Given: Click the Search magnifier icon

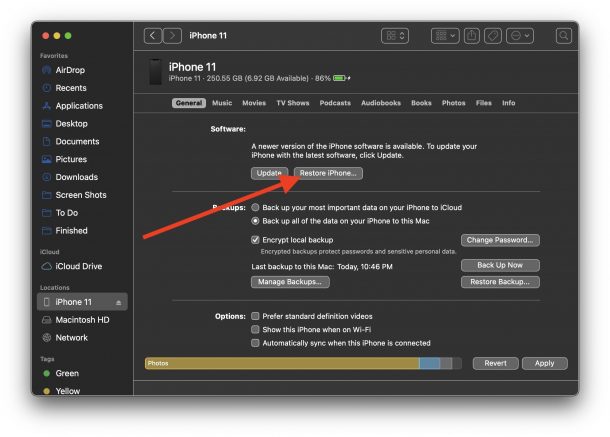Looking at the screenshot, I should coord(563,36).
